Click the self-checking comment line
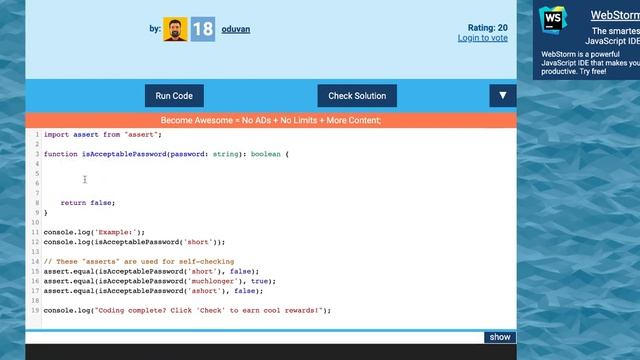 (x=139, y=262)
